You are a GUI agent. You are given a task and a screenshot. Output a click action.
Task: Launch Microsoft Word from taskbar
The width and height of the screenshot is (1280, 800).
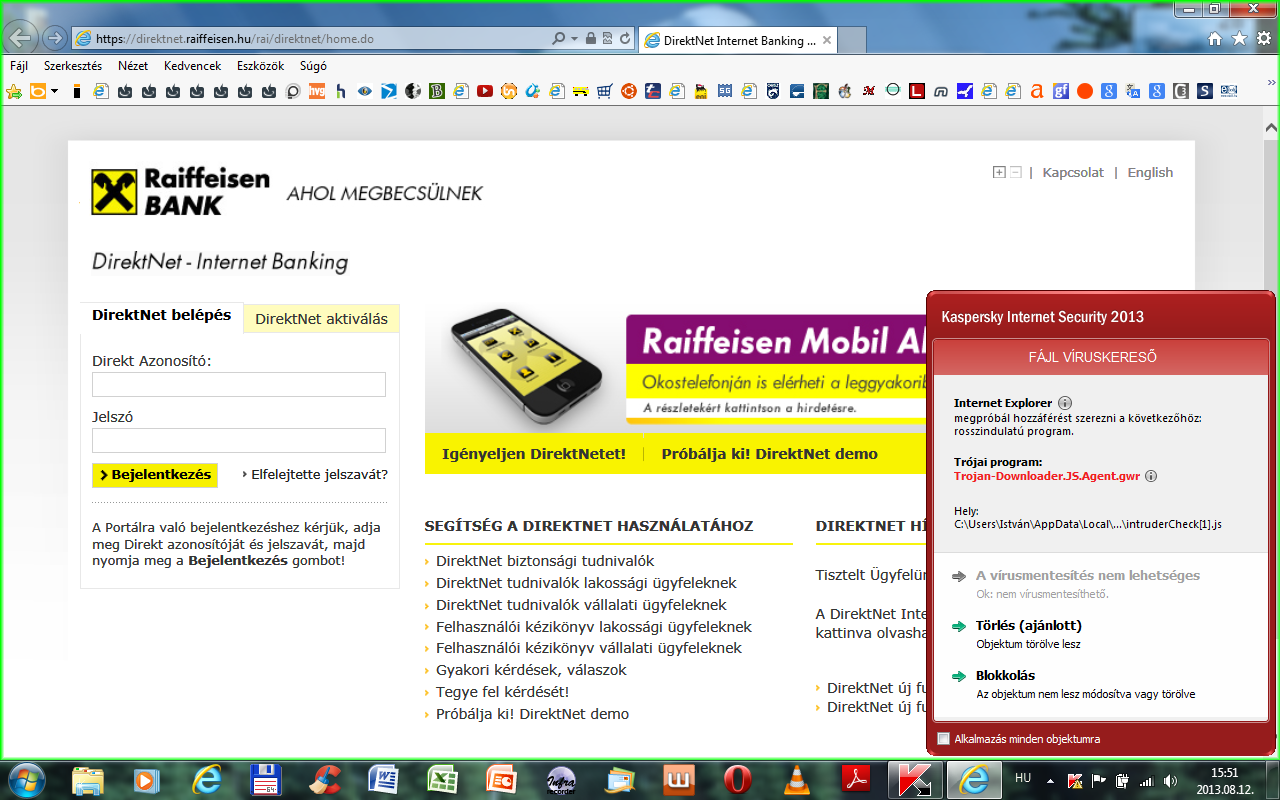(384, 779)
